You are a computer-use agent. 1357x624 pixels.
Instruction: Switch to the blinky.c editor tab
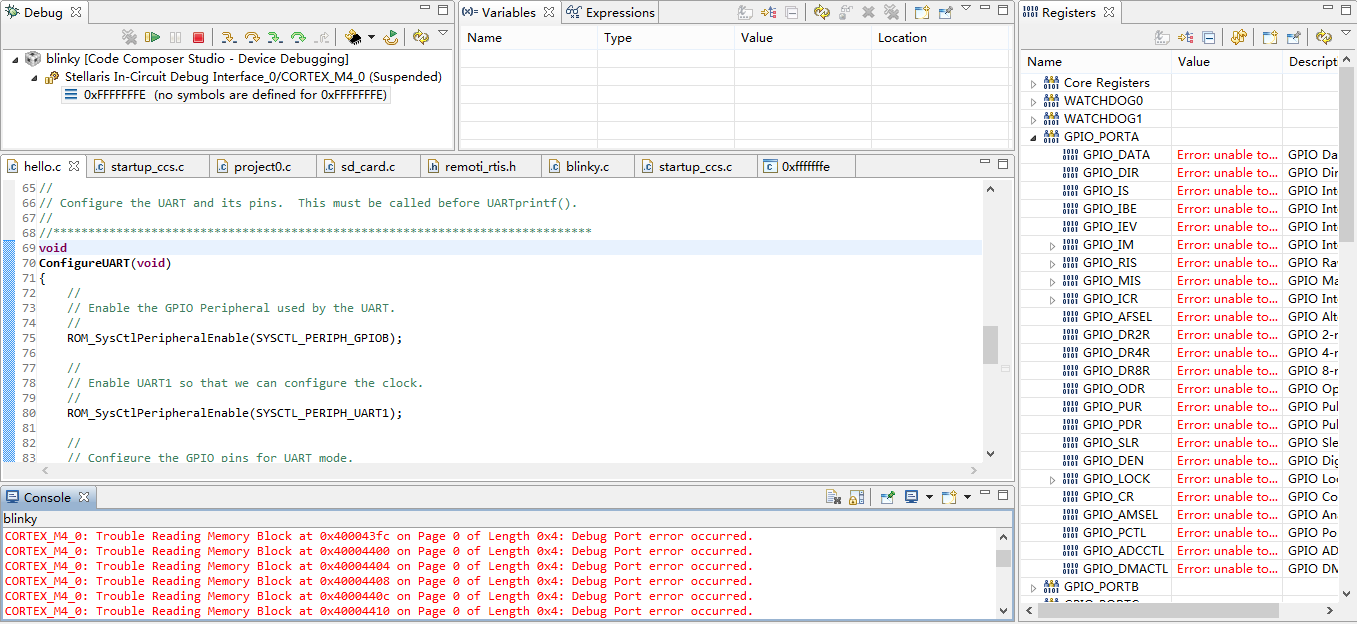(587, 166)
